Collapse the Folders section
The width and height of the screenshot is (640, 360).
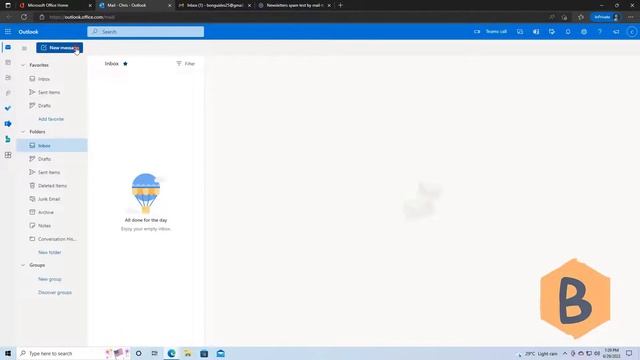(23, 132)
